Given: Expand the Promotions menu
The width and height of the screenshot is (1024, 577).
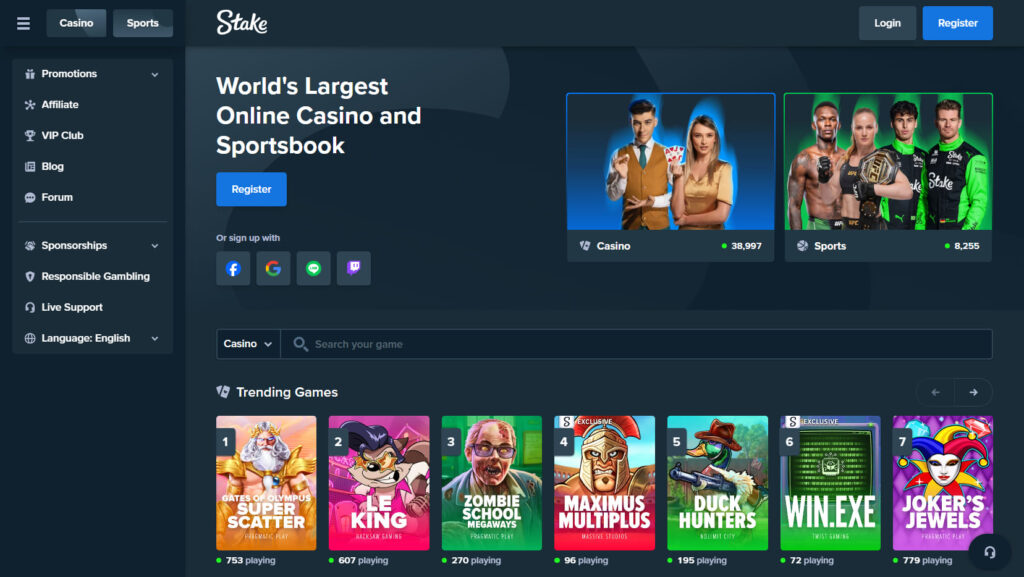Looking at the screenshot, I should point(92,74).
